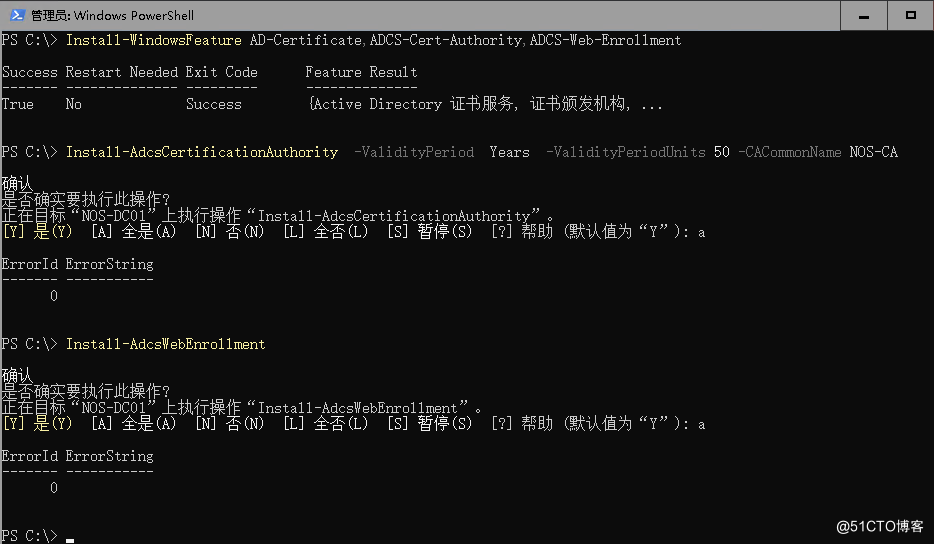Click the 'Install-AdcsWebEnrollment' command text
The image size is (934, 544).
coord(166,344)
